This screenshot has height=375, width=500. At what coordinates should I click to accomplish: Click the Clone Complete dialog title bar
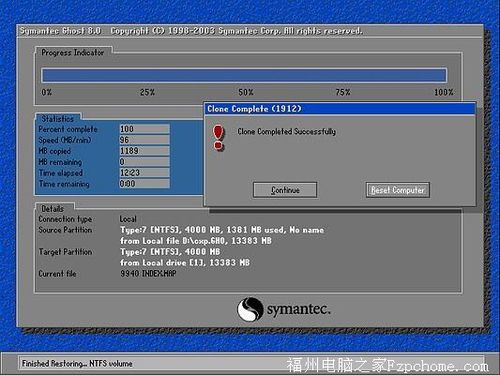pyautogui.click(x=340, y=109)
